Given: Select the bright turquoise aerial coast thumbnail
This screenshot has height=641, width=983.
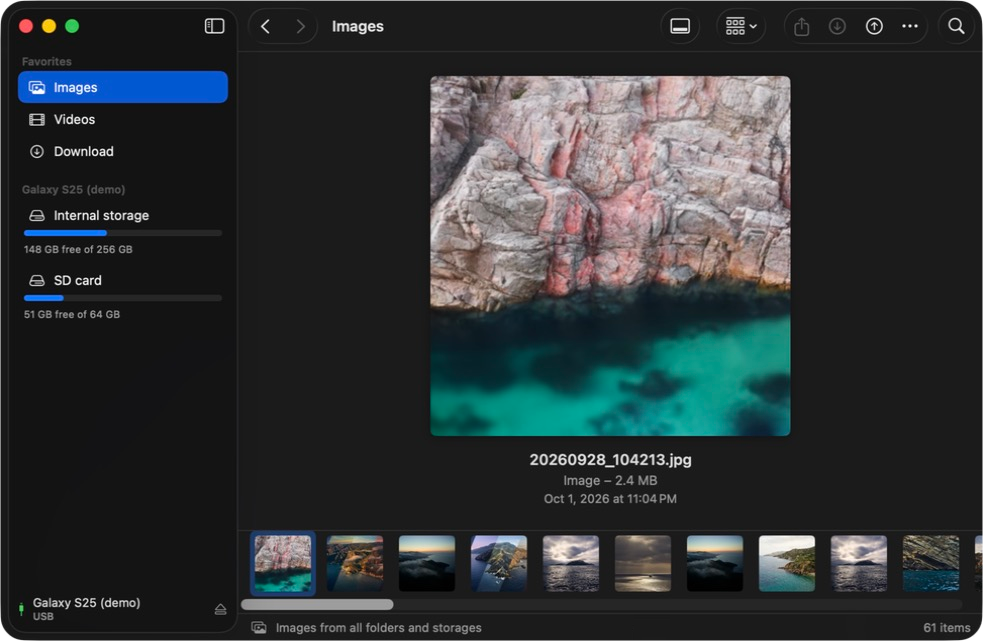Looking at the screenshot, I should click(x=787, y=563).
